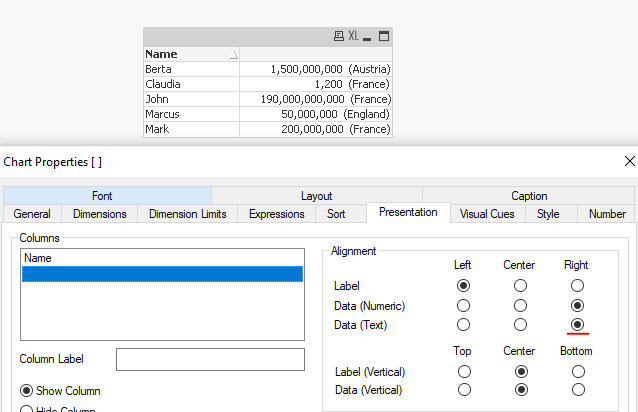The height and width of the screenshot is (412, 638).
Task: Close the Chart Properties dialog
Action: [629, 161]
